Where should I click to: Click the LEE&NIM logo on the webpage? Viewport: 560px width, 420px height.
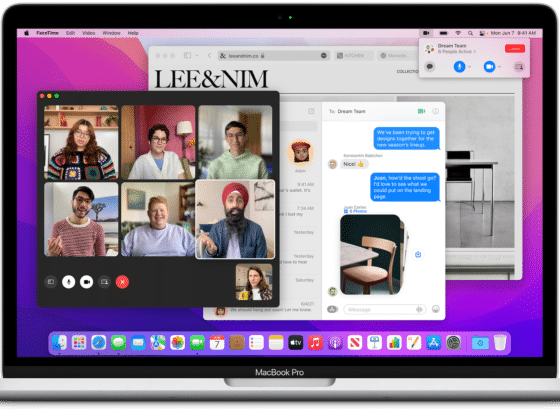click(211, 79)
